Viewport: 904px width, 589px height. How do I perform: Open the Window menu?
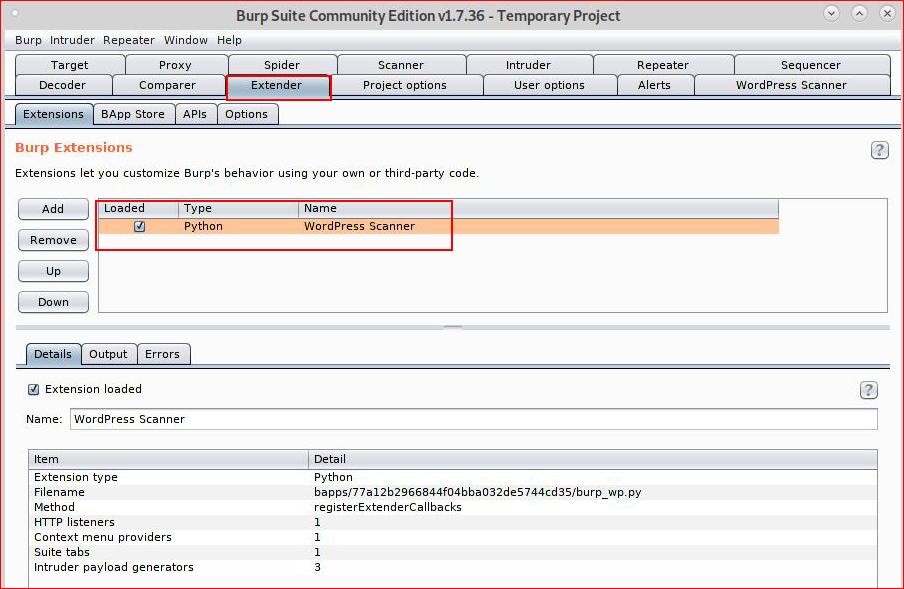(186, 40)
